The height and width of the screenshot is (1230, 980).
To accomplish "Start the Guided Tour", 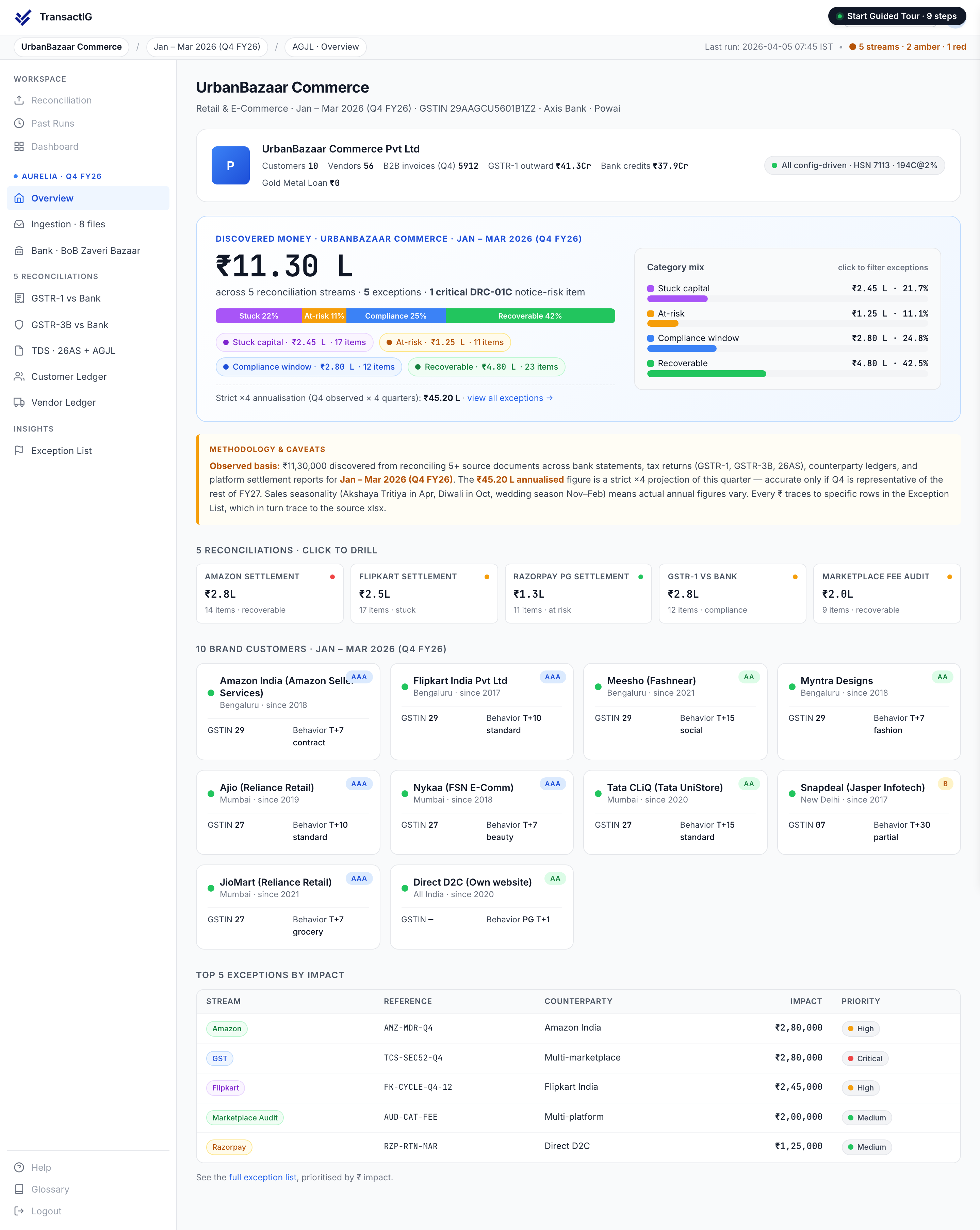I will click(x=897, y=16).
